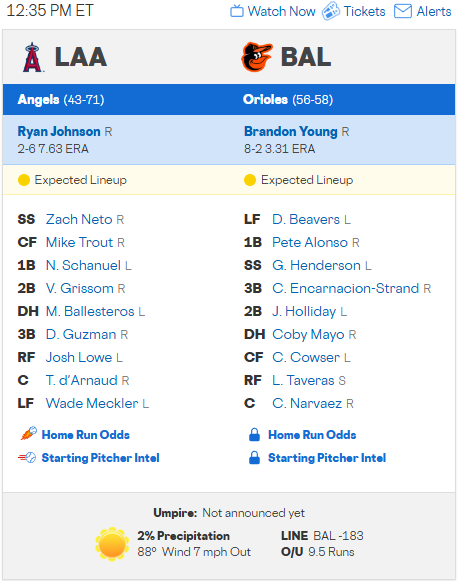Image resolution: width=458 pixels, height=581 pixels.
Task: Select Mike Trout in Angels lineup
Action: tap(79, 242)
